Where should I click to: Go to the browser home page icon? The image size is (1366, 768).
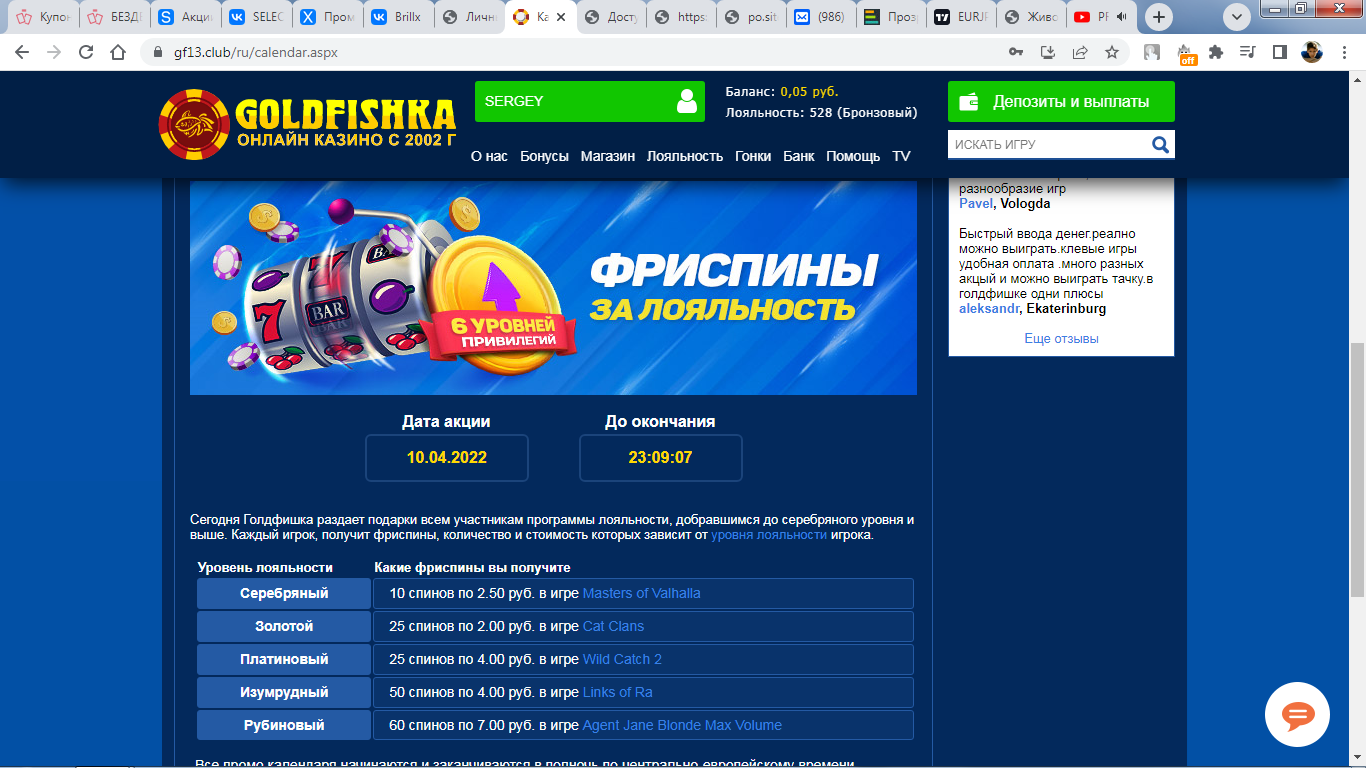[118, 52]
